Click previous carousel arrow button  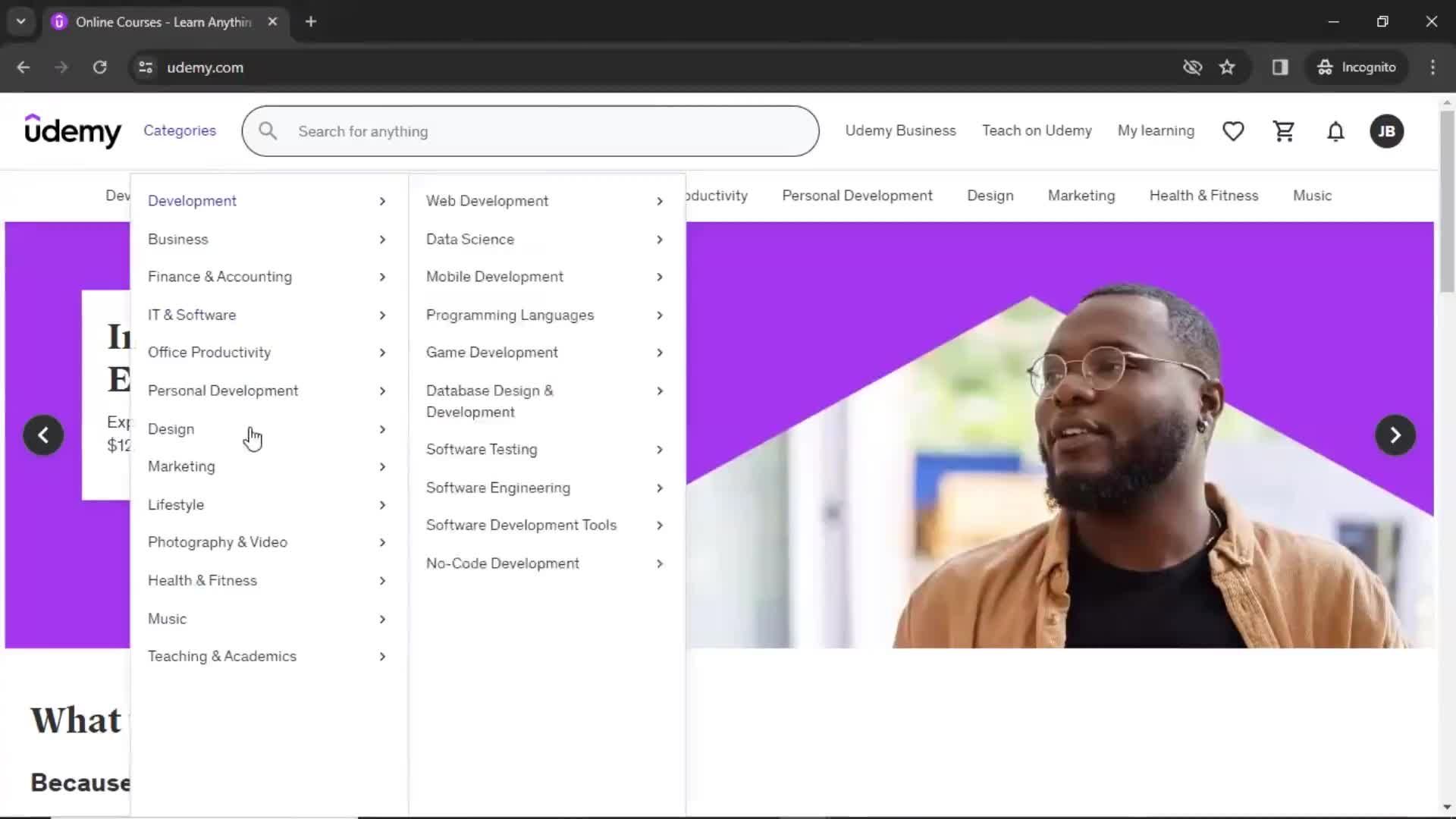click(43, 435)
